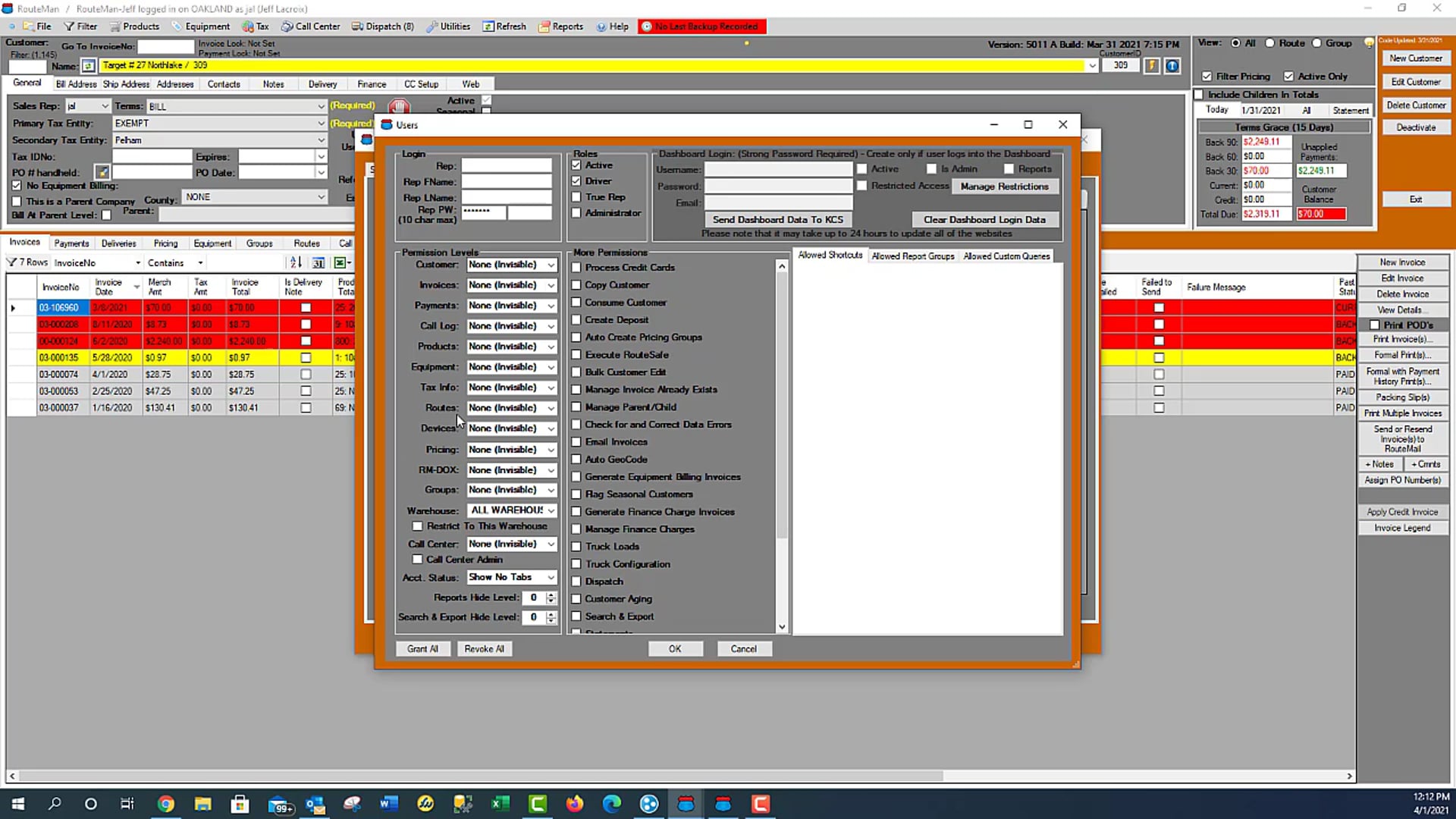Image resolution: width=1456 pixels, height=819 pixels.
Task: Check Process Credit Cards permission
Action: [x=576, y=267]
